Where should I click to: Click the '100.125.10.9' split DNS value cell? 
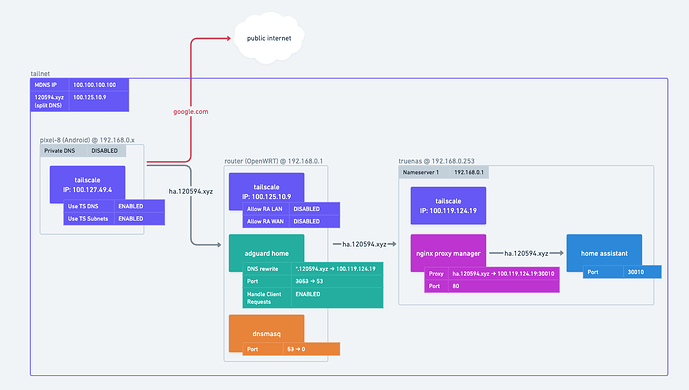[99, 101]
